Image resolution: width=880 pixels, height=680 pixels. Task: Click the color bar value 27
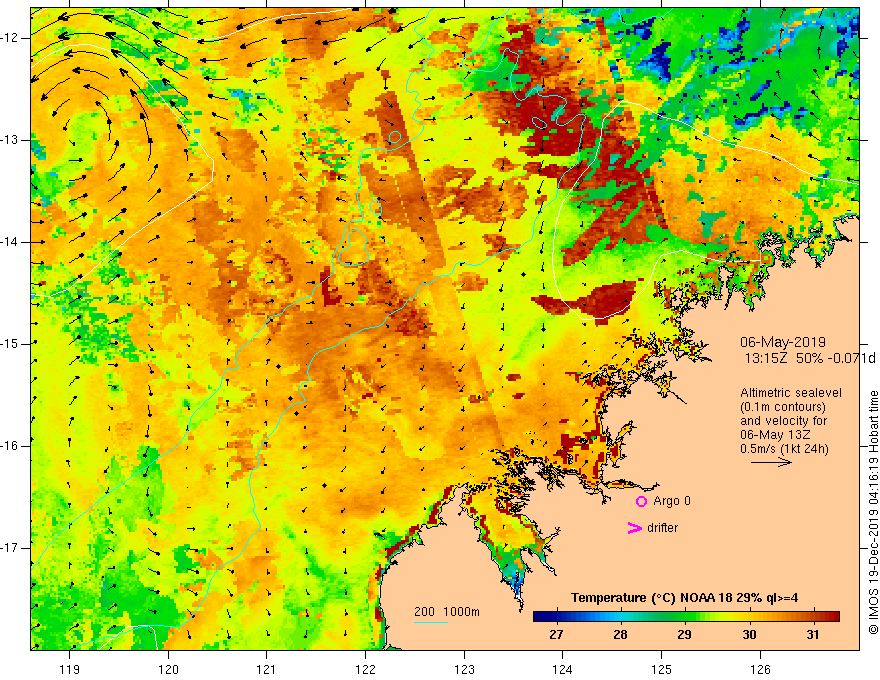coord(556,635)
